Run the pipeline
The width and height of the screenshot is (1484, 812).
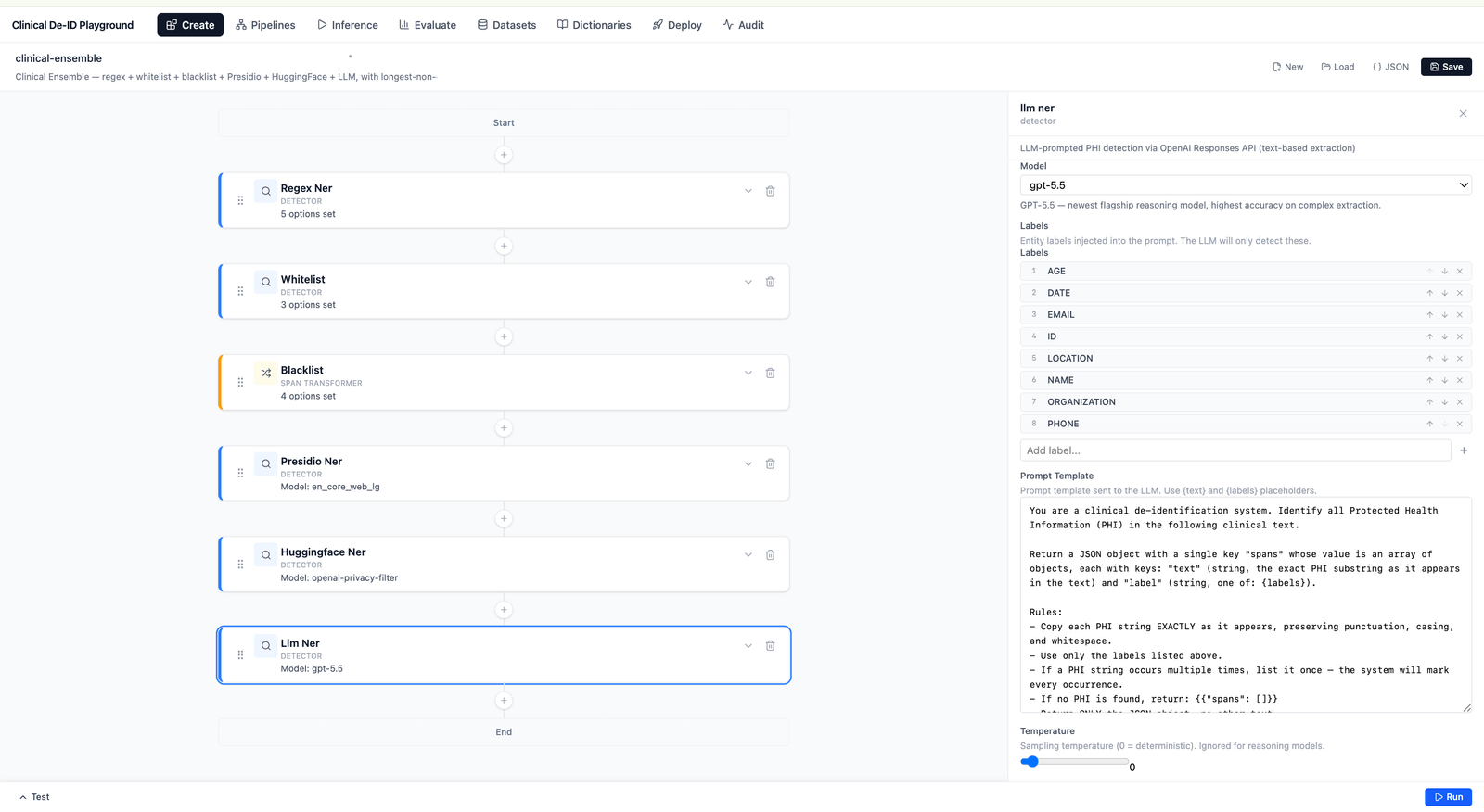pos(1448,797)
